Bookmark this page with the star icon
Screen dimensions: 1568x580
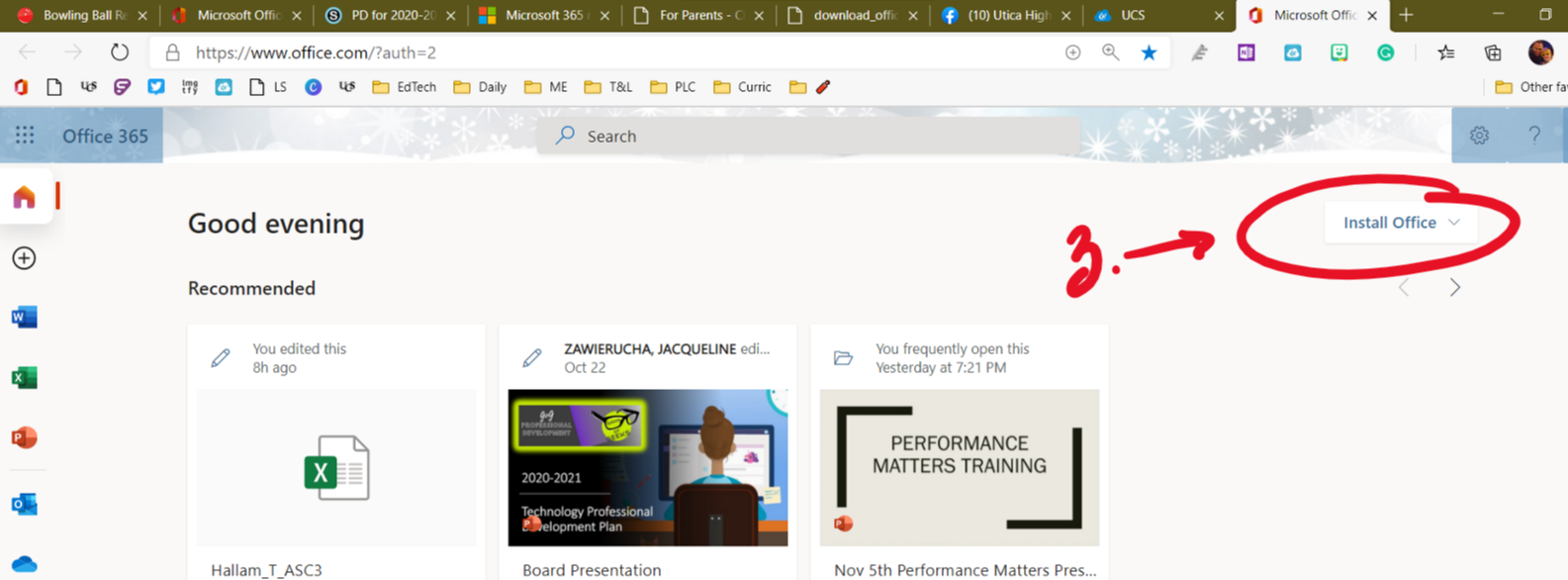click(1149, 52)
